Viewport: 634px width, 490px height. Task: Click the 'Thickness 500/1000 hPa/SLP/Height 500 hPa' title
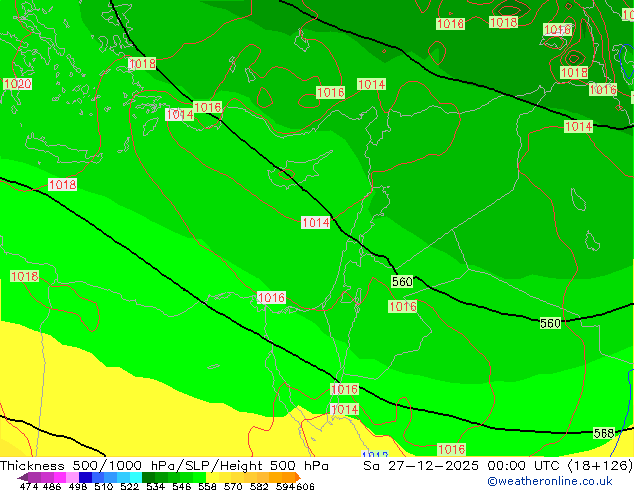164,465
